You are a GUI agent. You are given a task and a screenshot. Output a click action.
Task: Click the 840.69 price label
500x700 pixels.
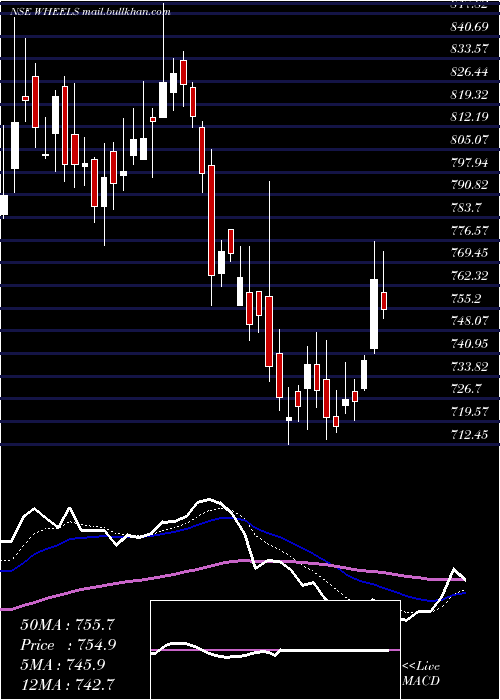point(469,27)
